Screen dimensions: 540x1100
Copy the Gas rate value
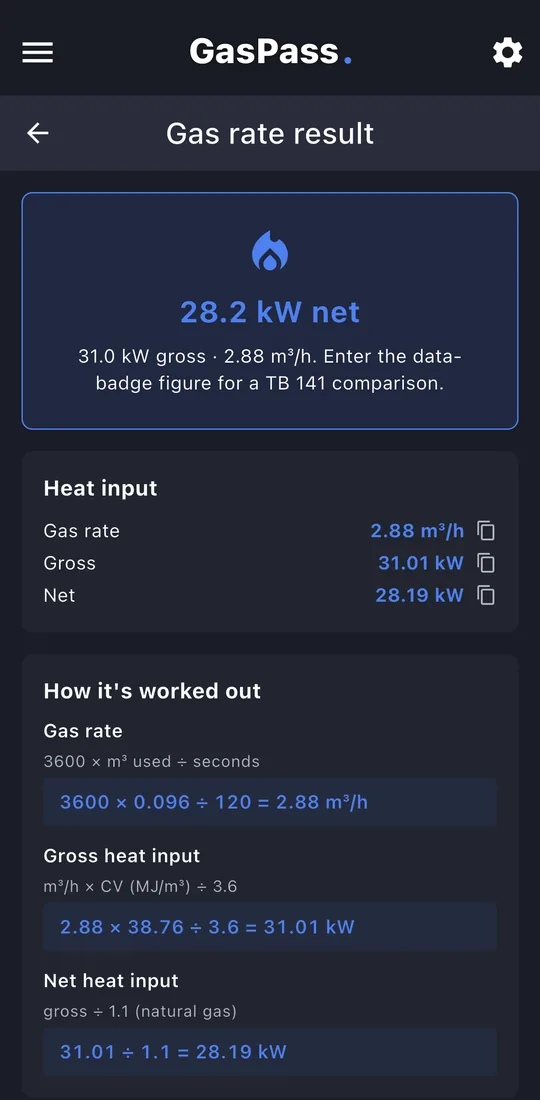tap(486, 530)
